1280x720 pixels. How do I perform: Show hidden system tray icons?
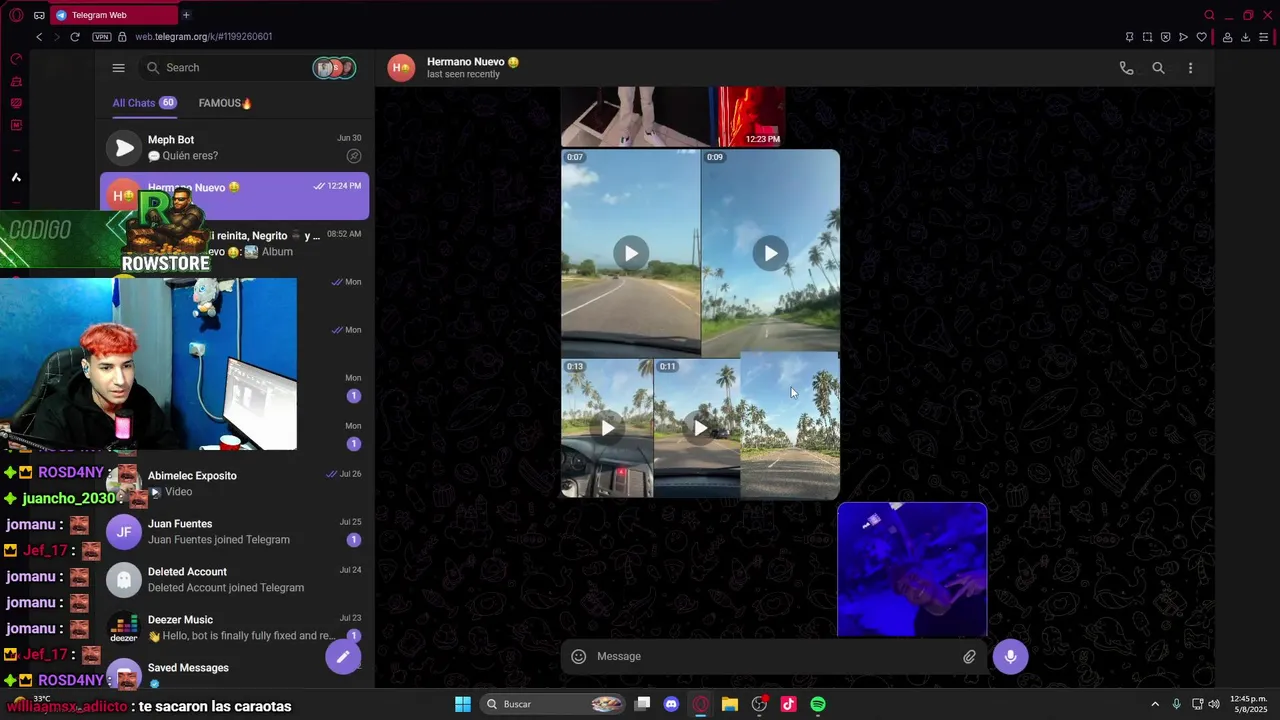[x=1155, y=704]
